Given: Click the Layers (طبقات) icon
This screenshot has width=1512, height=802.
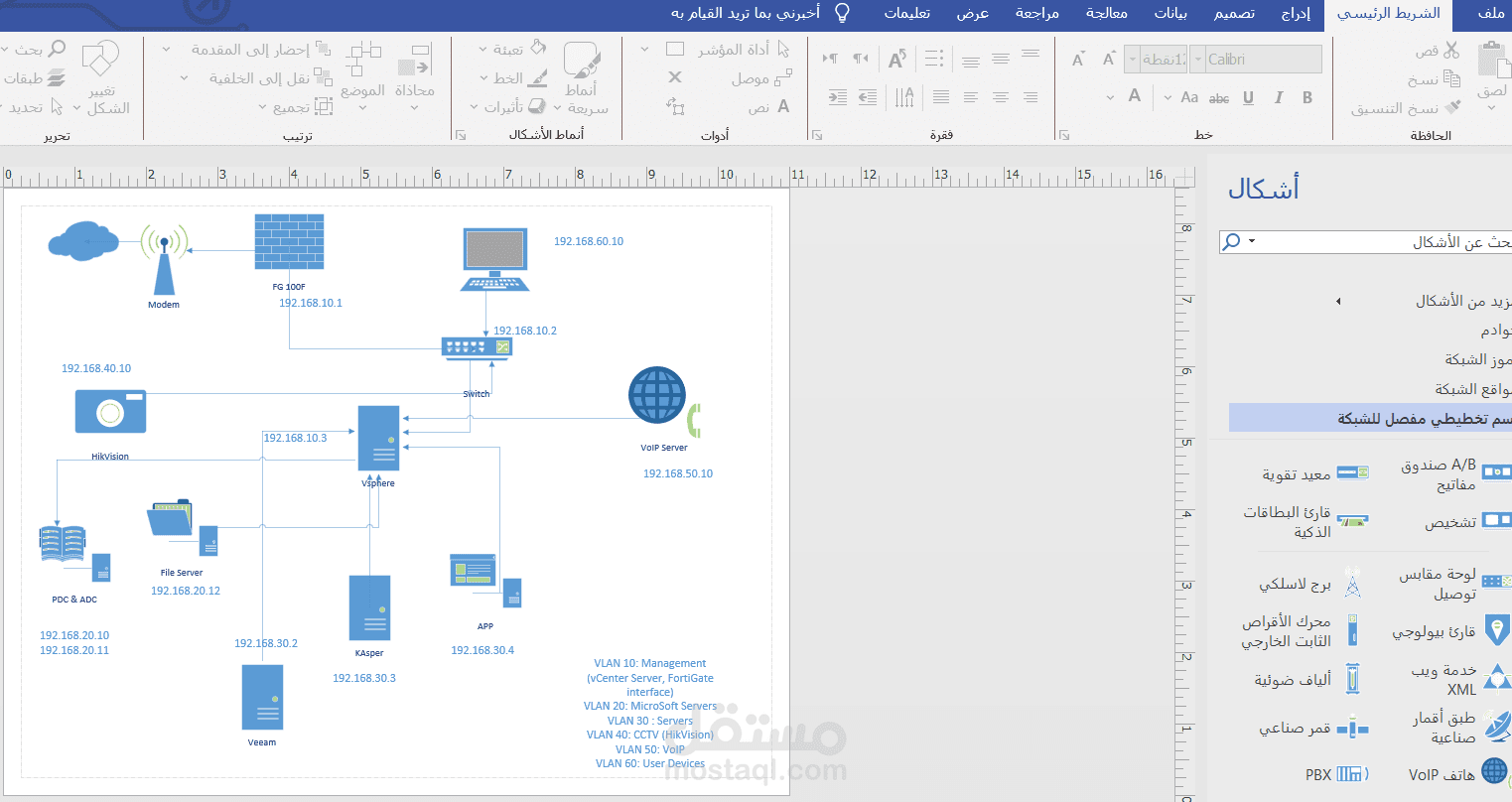Looking at the screenshot, I should (57, 78).
